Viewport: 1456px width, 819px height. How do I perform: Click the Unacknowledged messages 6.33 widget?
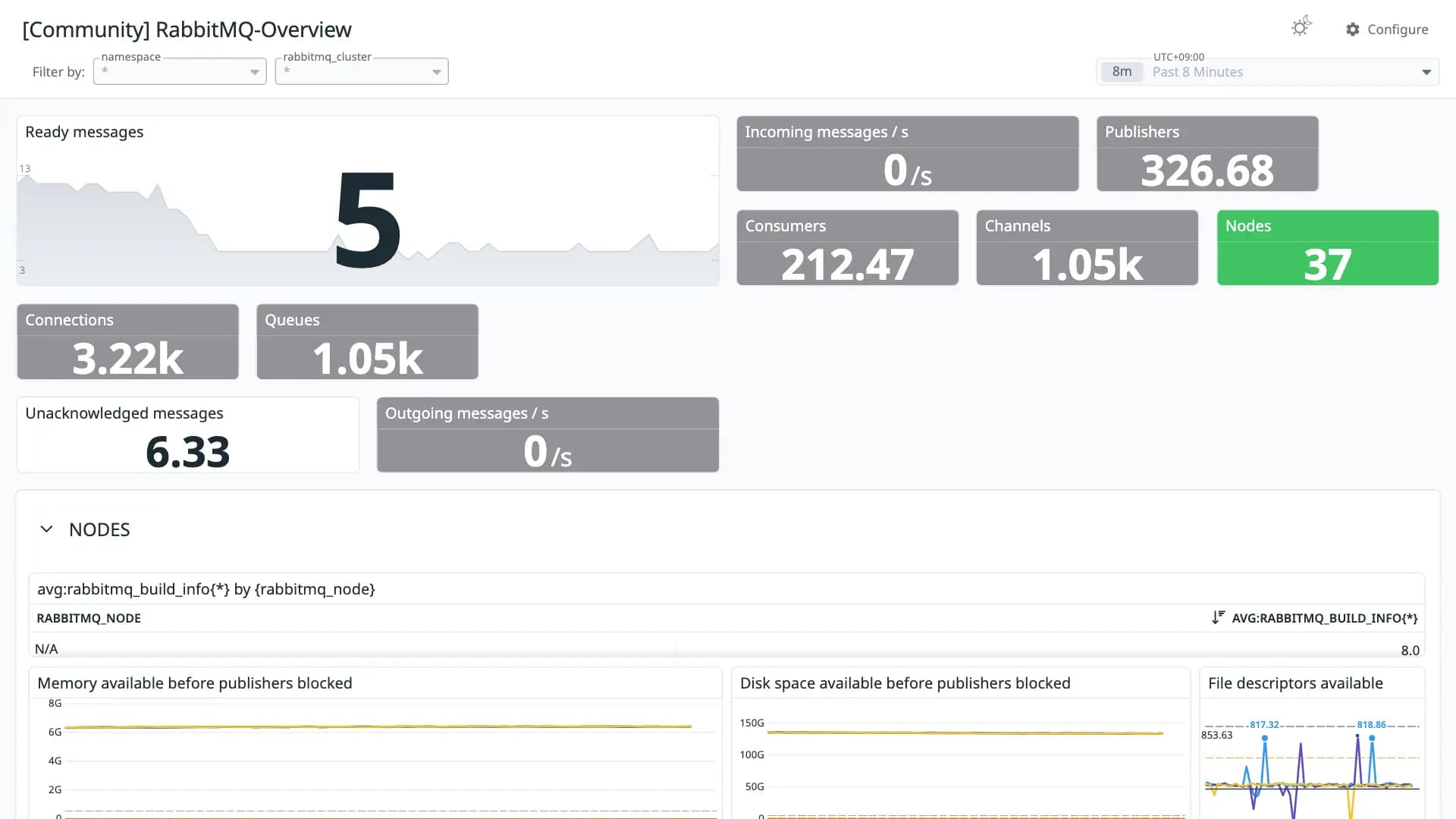click(x=188, y=435)
